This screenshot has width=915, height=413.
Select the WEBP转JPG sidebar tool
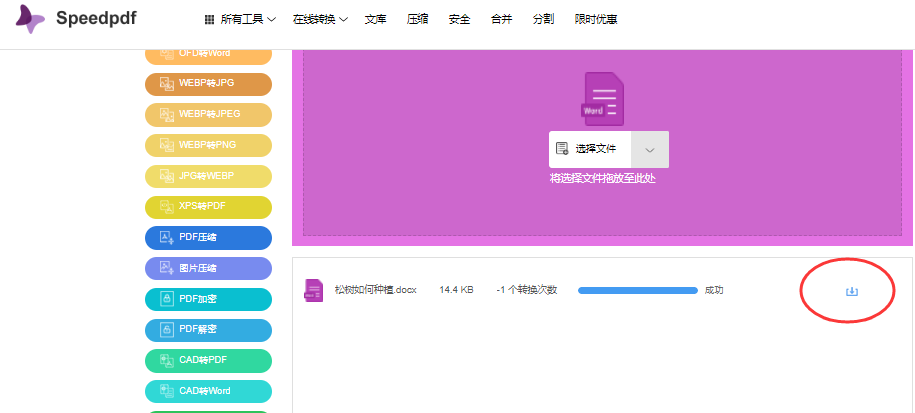(x=208, y=84)
